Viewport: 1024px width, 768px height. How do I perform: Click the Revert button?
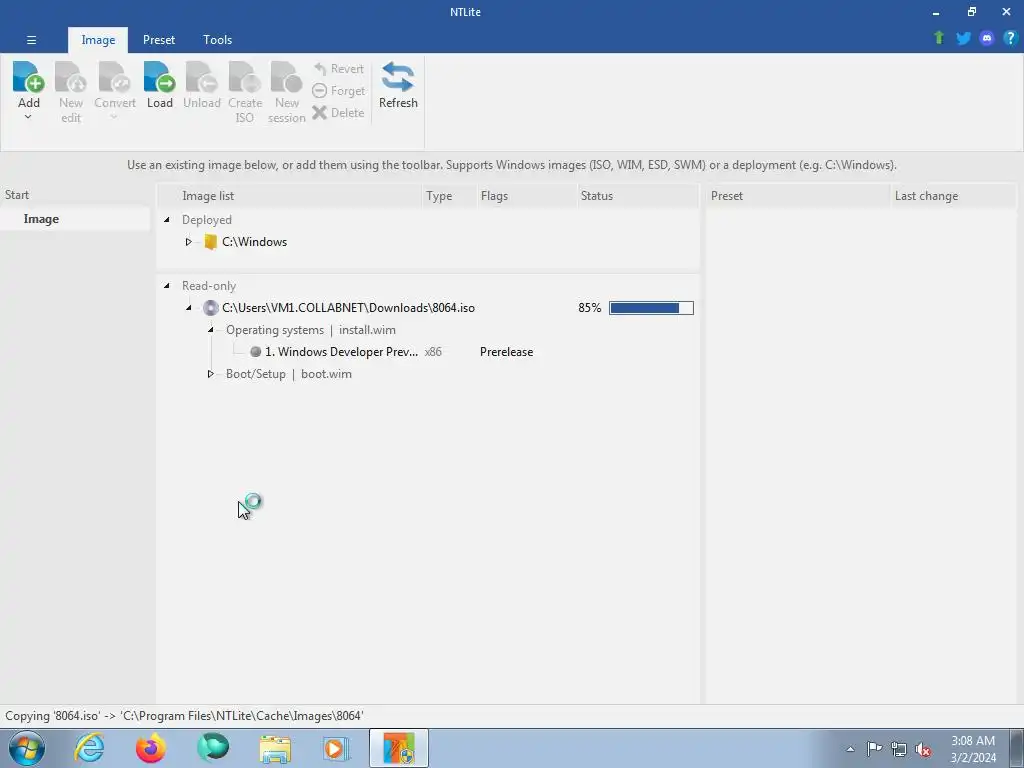click(x=338, y=69)
